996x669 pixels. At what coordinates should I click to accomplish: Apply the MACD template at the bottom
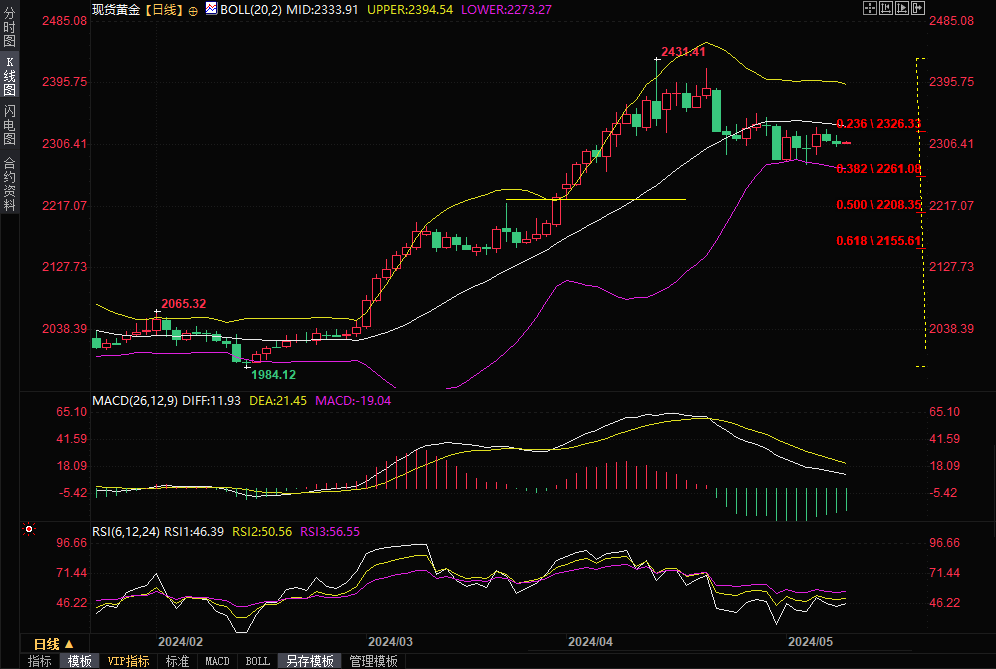217,661
